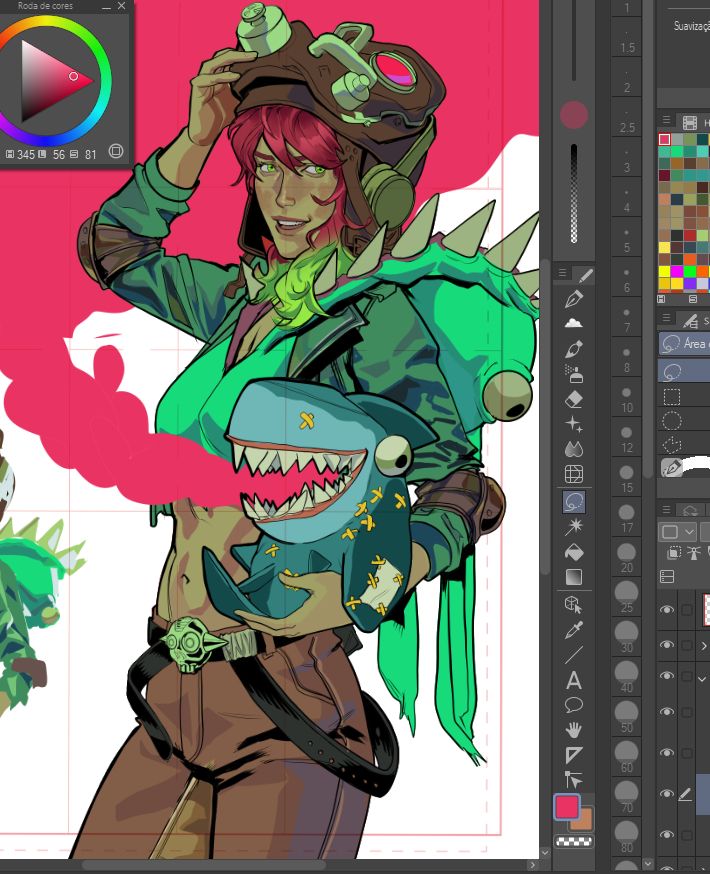This screenshot has height=874, width=710.
Task: Select the Blend tool
Action: [x=574, y=449]
